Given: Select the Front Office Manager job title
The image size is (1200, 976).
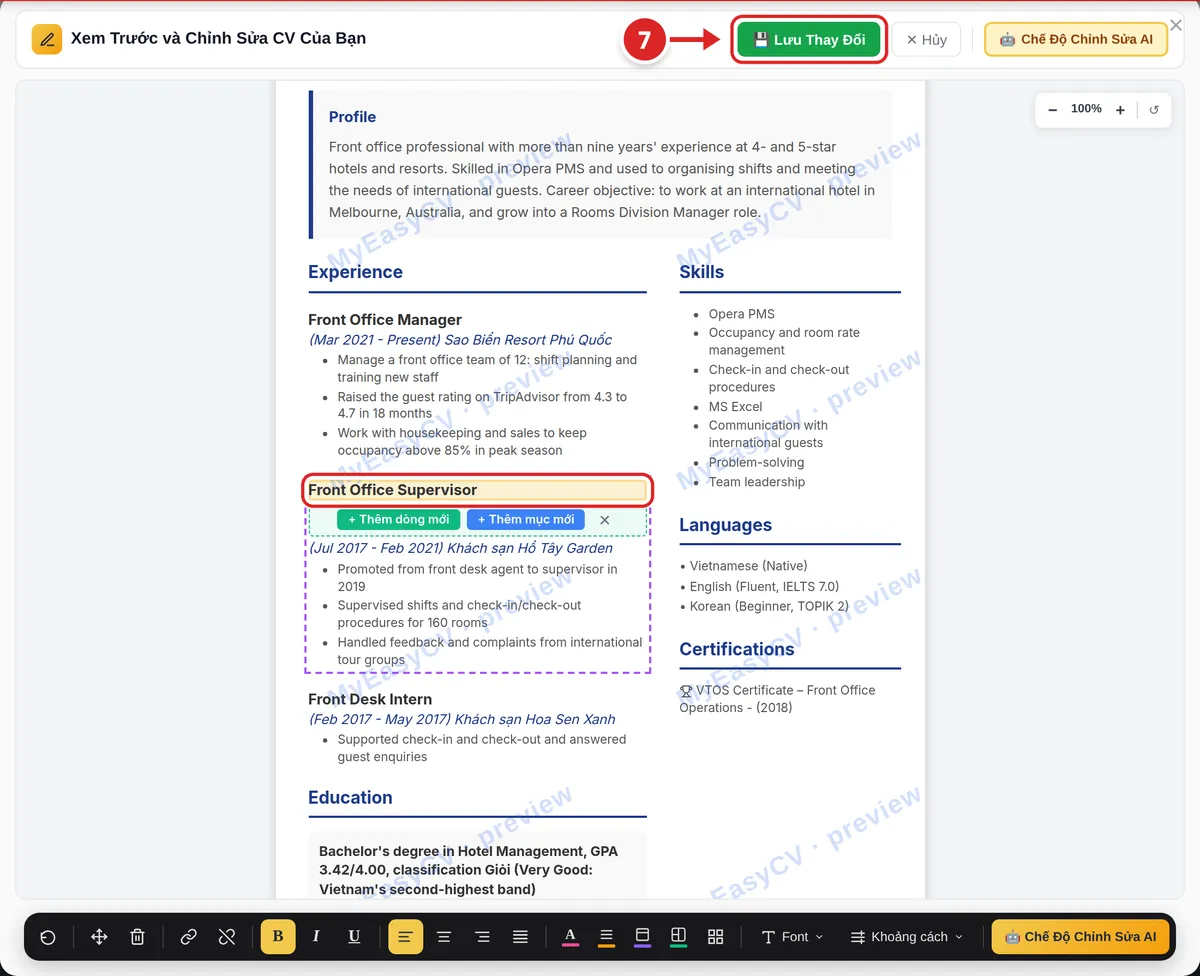Looking at the screenshot, I should pos(385,320).
